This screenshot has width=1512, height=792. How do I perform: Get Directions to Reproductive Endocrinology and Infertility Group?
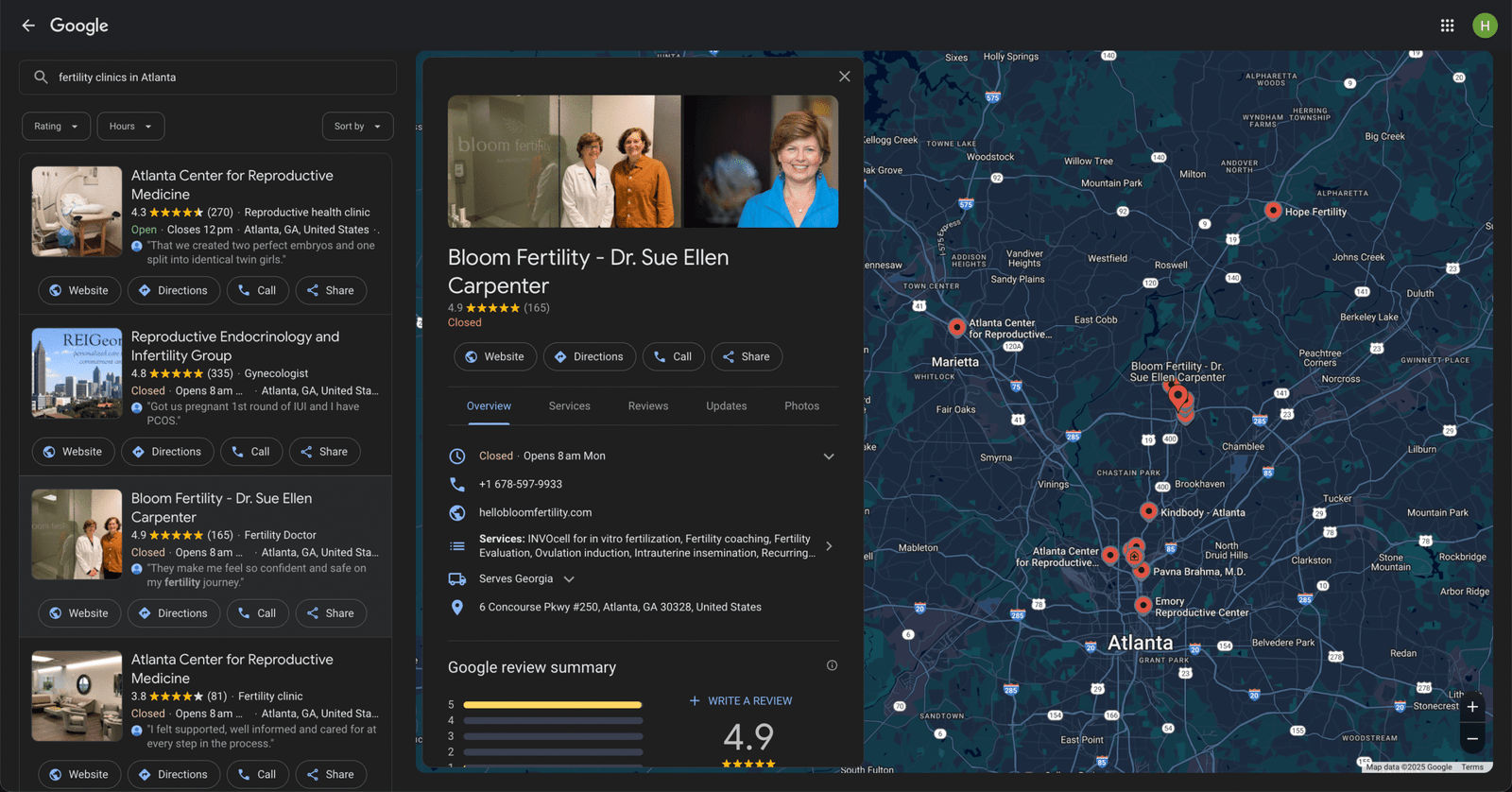pyautogui.click(x=167, y=452)
